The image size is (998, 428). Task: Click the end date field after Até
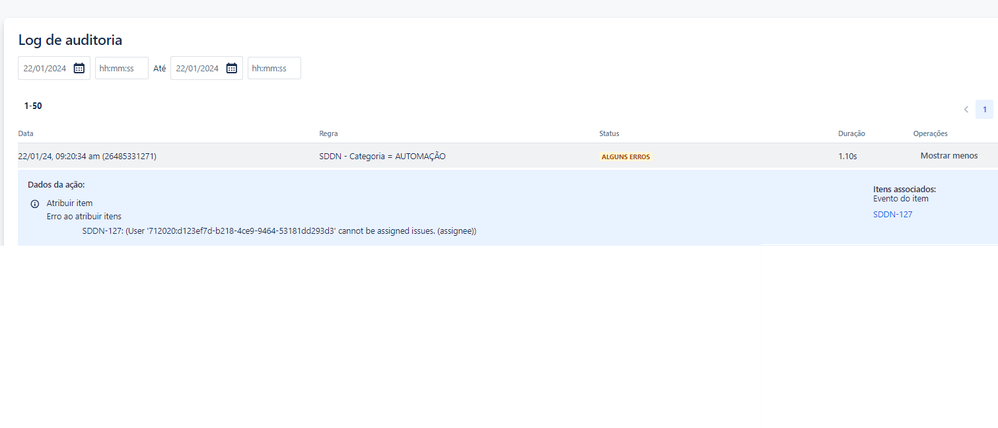click(206, 68)
